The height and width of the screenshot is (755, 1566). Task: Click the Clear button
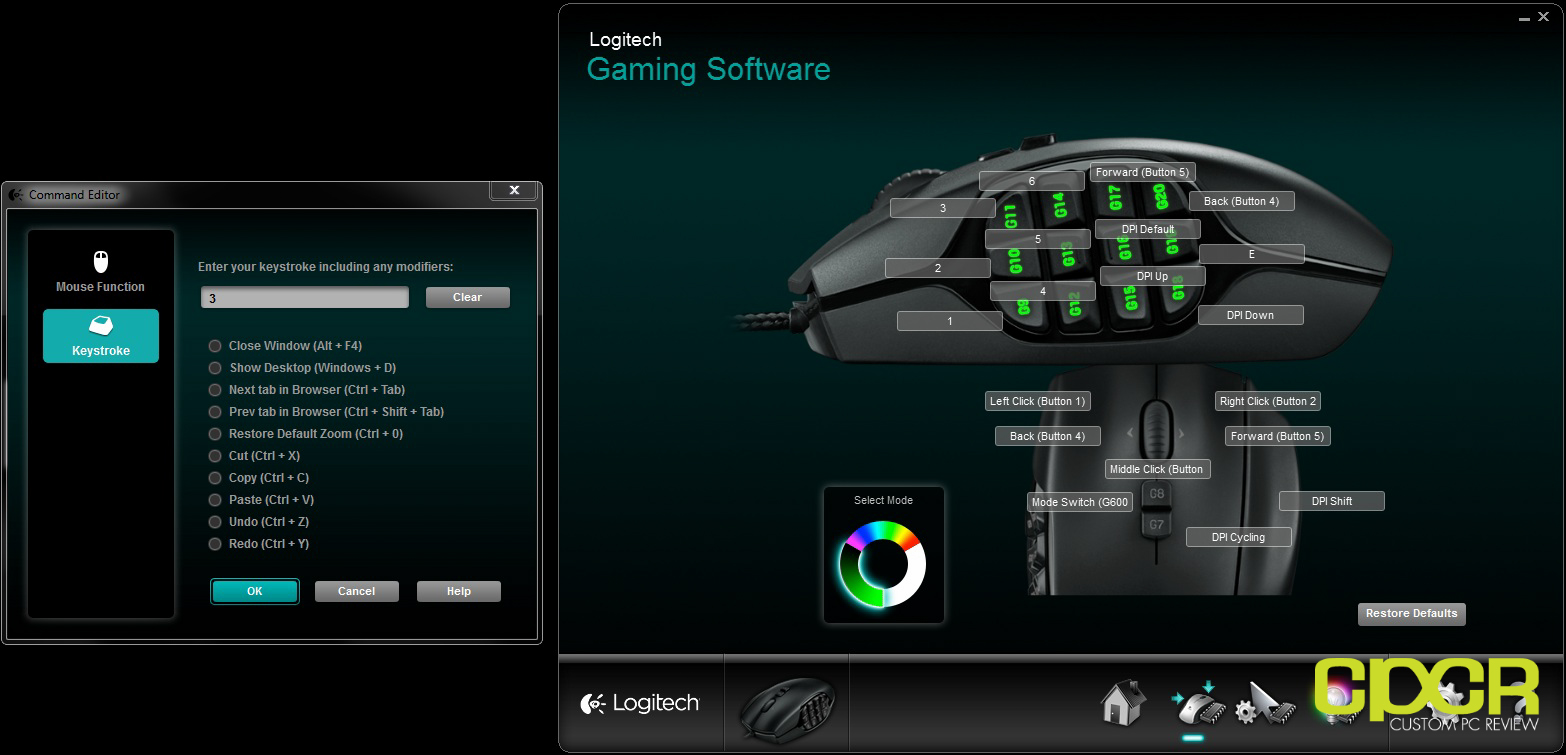tap(468, 297)
